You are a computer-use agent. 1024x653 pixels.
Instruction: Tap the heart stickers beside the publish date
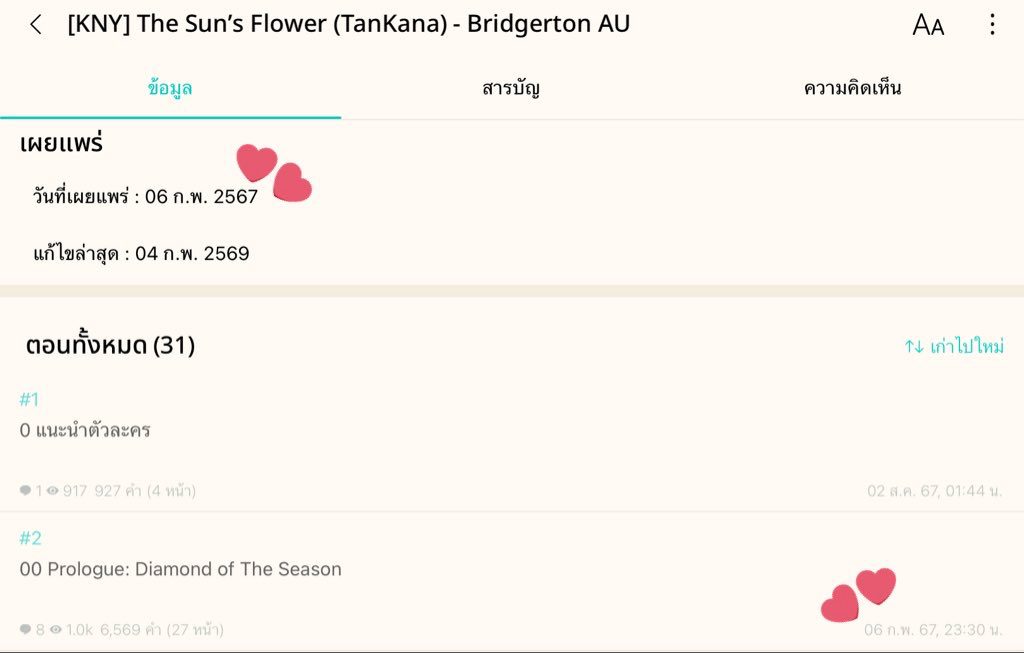point(274,173)
